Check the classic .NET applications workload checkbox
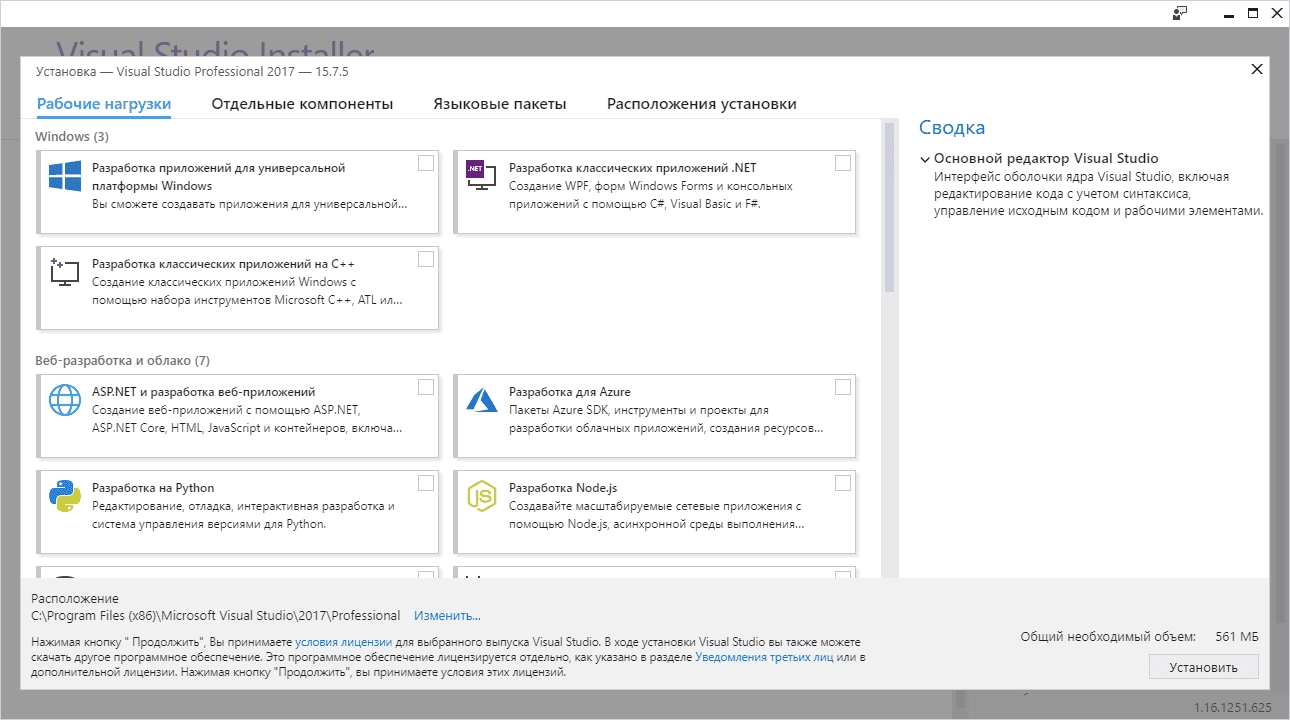1290x720 pixels. click(843, 163)
